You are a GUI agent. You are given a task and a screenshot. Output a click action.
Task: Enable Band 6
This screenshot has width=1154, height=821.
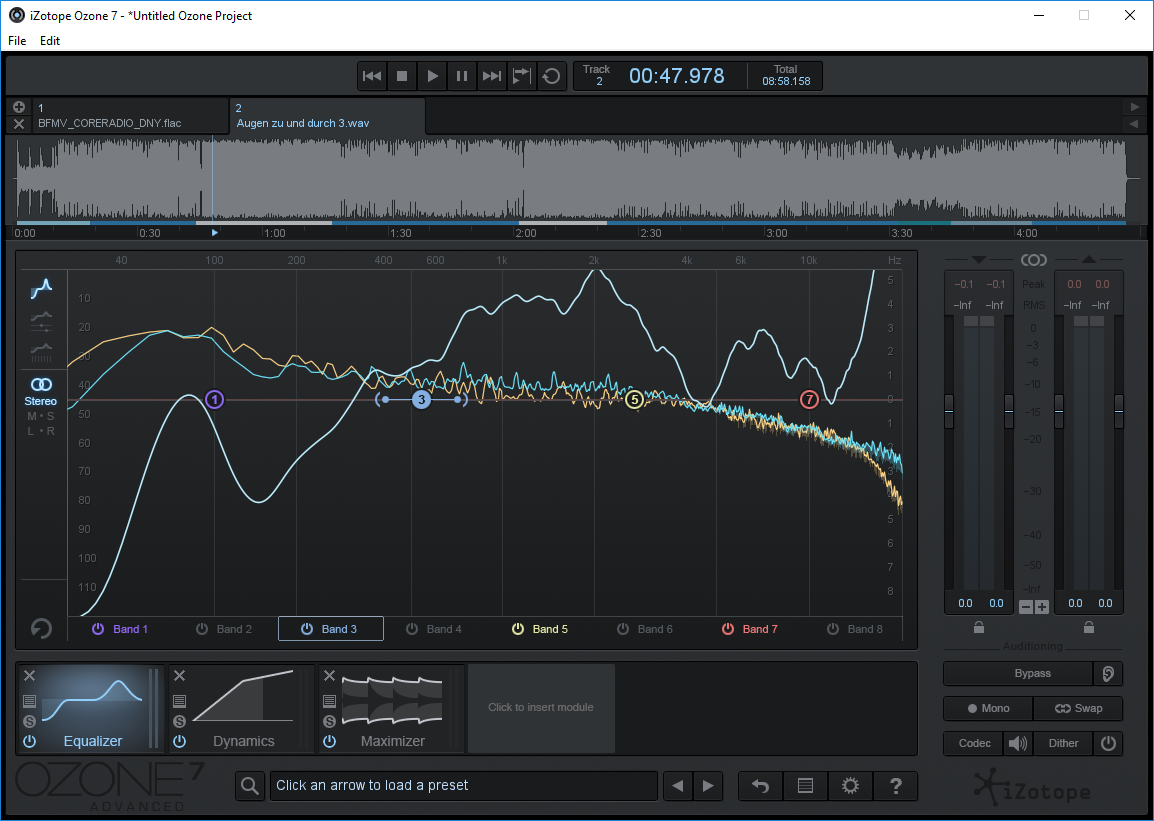point(623,629)
